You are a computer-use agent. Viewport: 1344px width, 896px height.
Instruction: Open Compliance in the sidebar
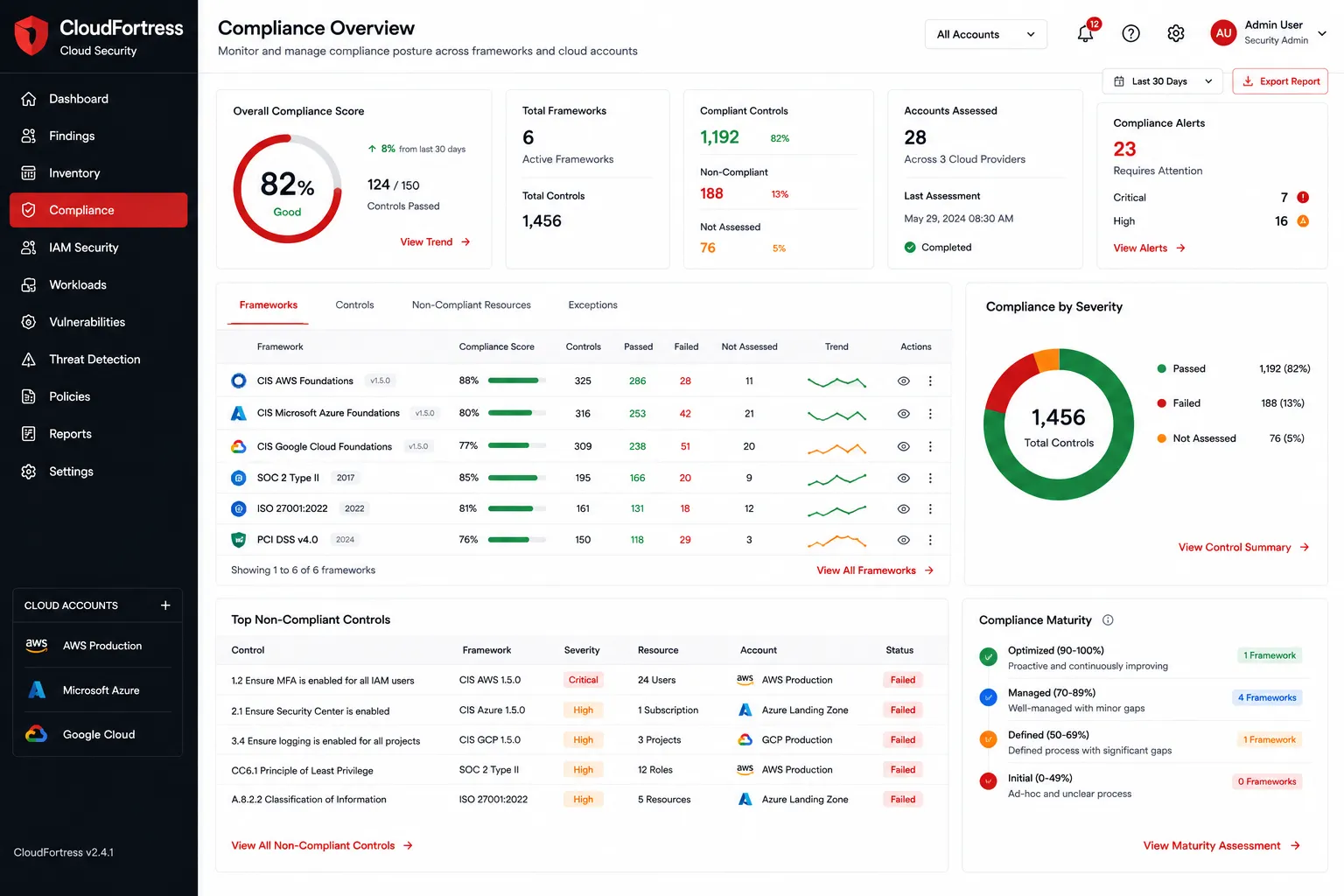98,210
